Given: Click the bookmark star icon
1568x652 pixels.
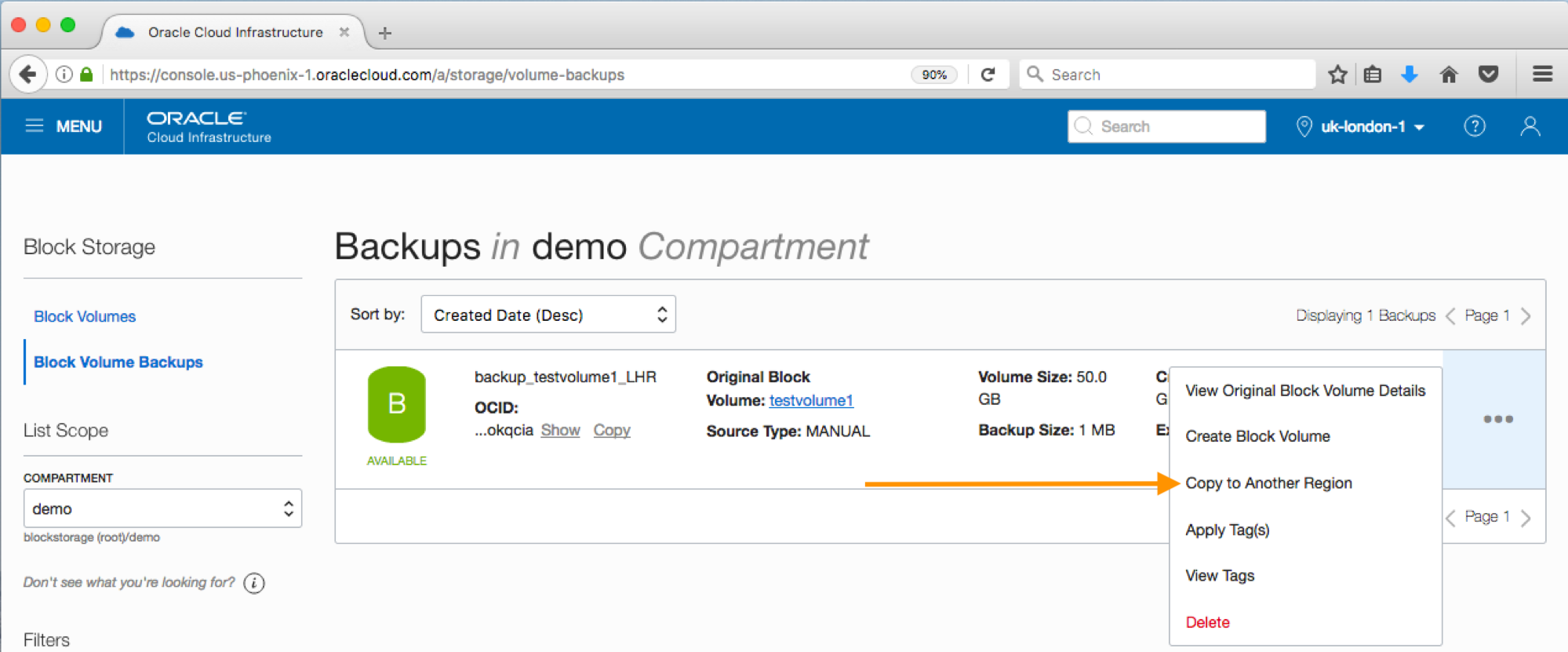Looking at the screenshot, I should [1337, 75].
